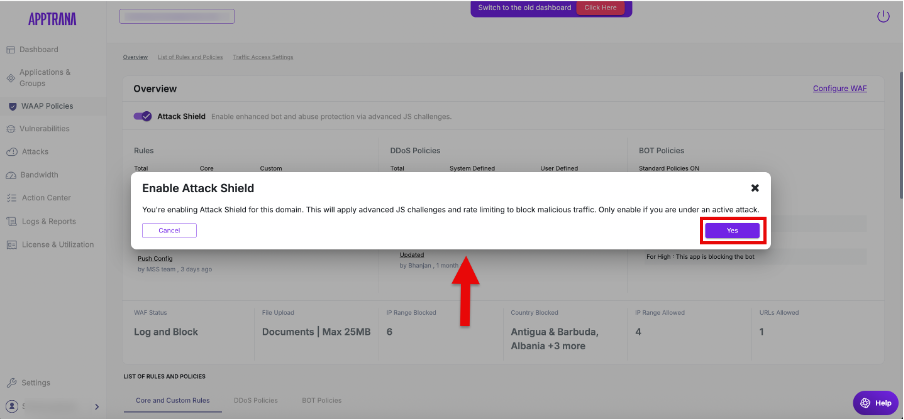The width and height of the screenshot is (904, 420).
Task: Switch to DDoS Policies tab
Action: coord(255,400)
